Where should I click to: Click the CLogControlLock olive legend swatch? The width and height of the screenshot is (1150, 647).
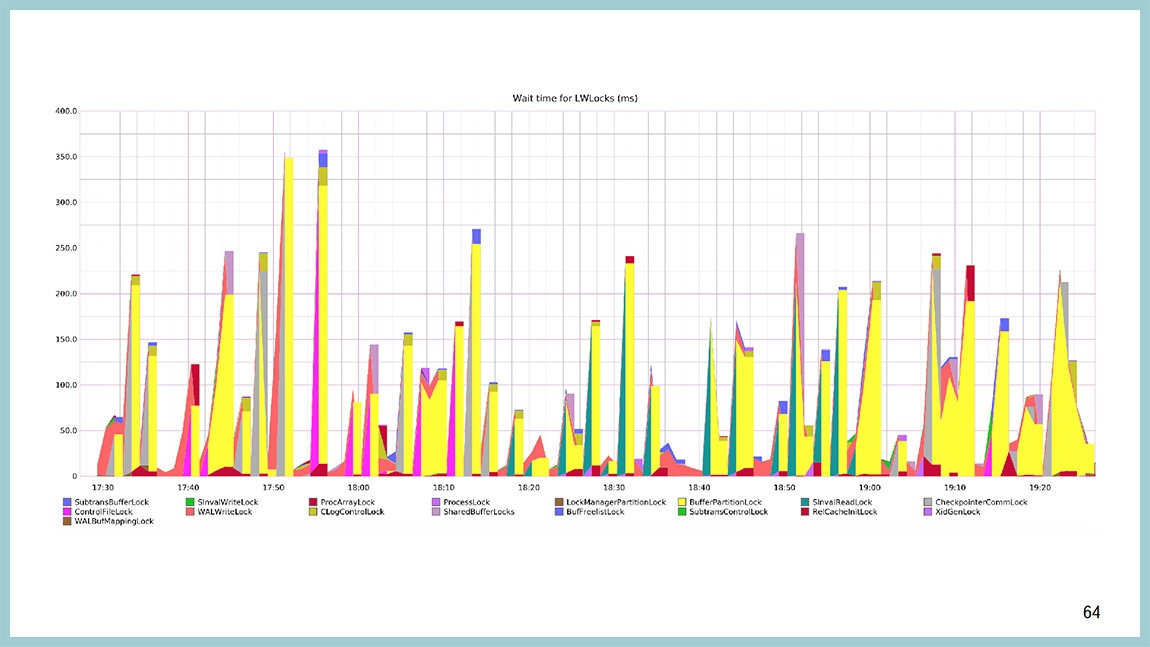point(313,512)
